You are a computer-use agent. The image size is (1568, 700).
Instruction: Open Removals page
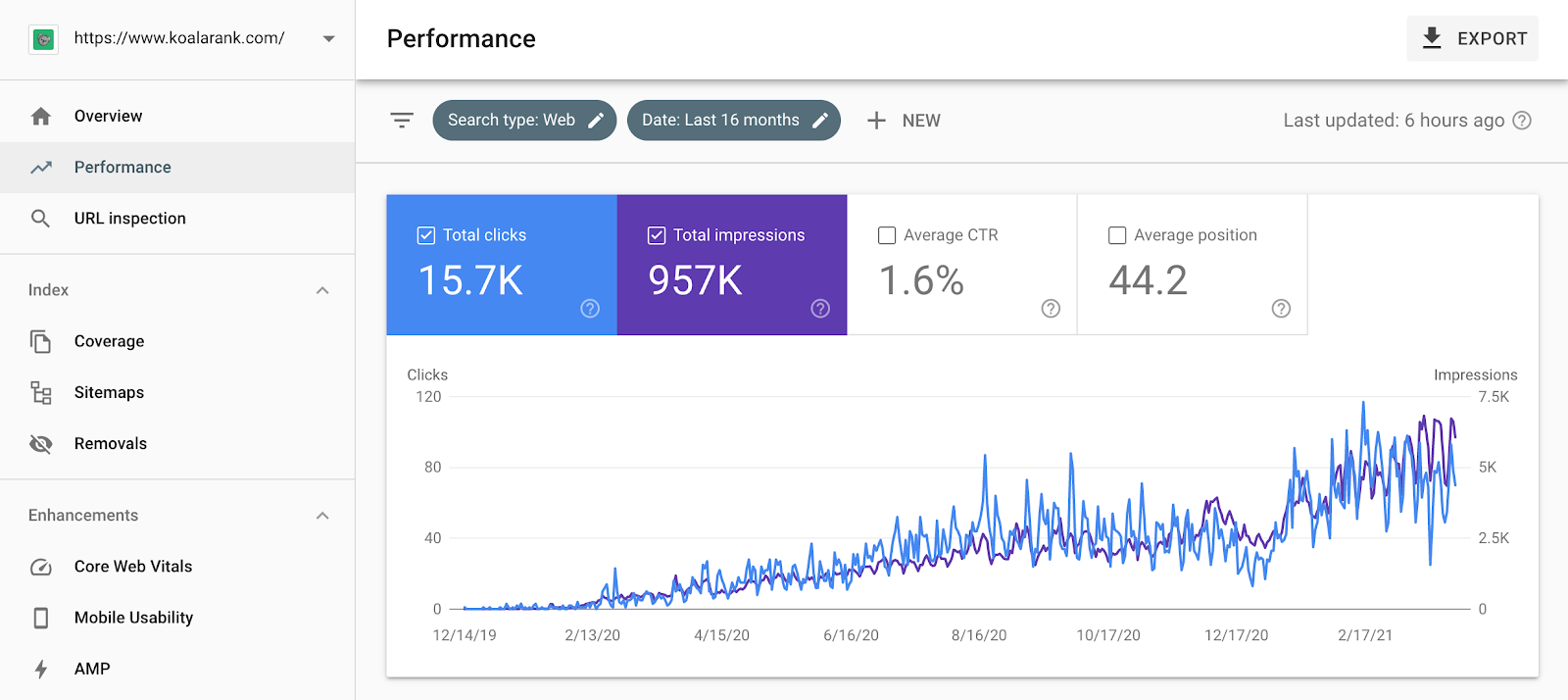(177, 443)
